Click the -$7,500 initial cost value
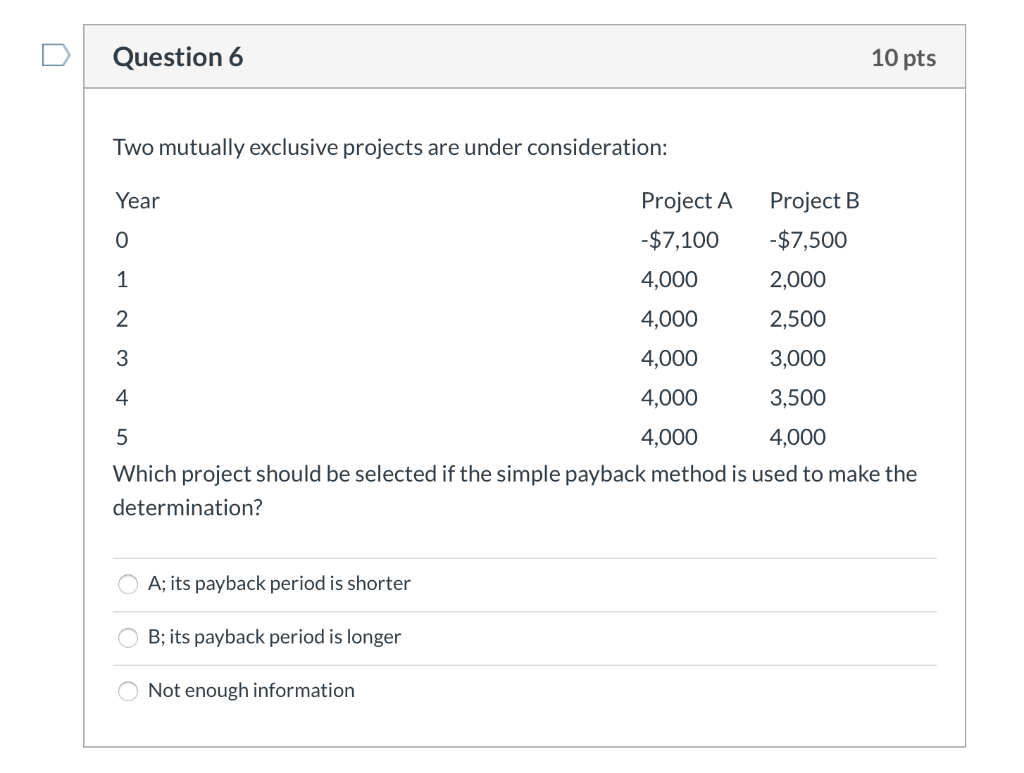Image resolution: width=1024 pixels, height=773 pixels. click(808, 239)
